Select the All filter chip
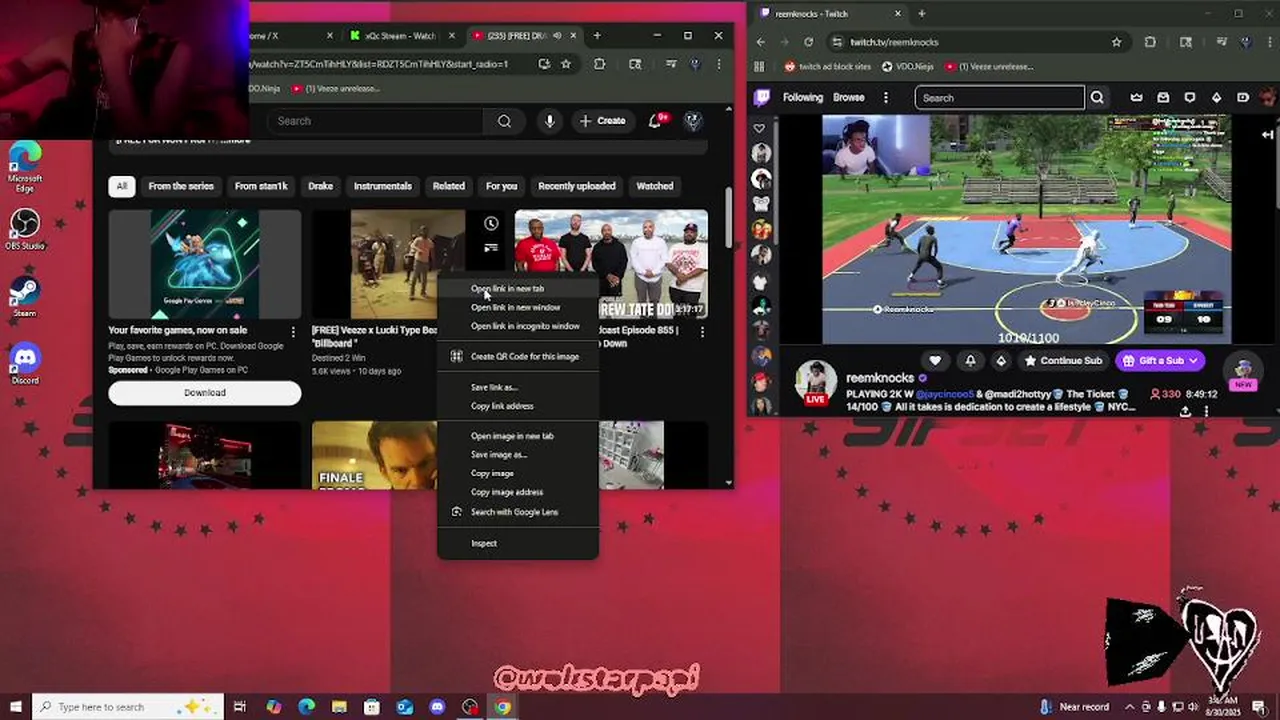The height and width of the screenshot is (720, 1280). (x=122, y=186)
